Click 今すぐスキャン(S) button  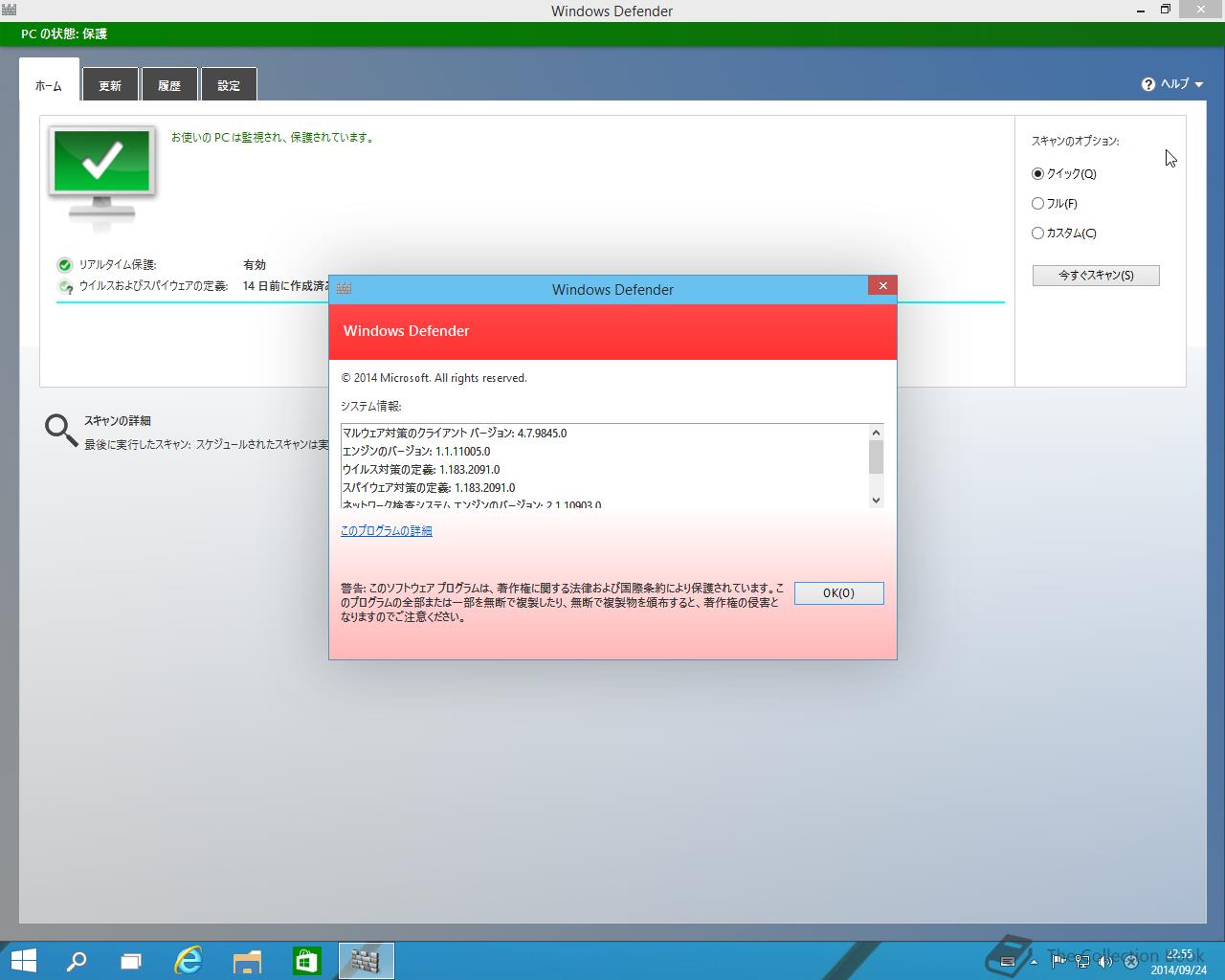1096,276
